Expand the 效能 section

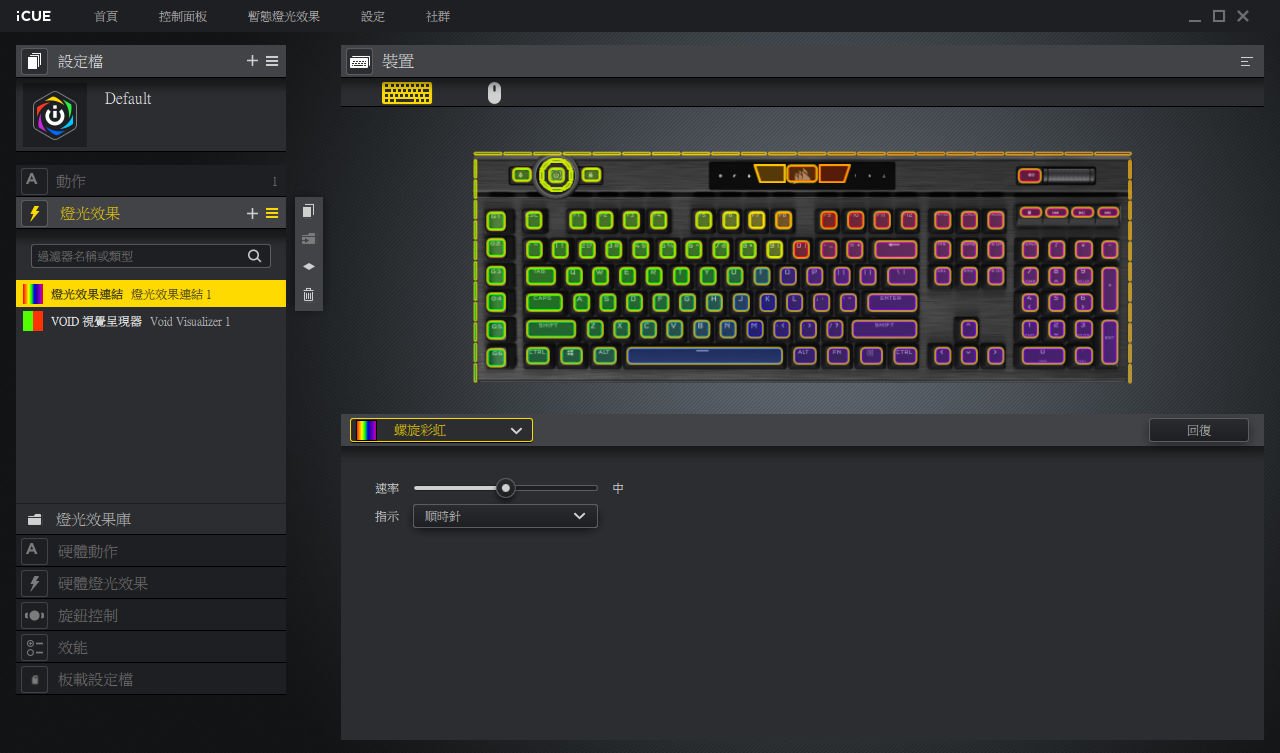click(x=151, y=647)
